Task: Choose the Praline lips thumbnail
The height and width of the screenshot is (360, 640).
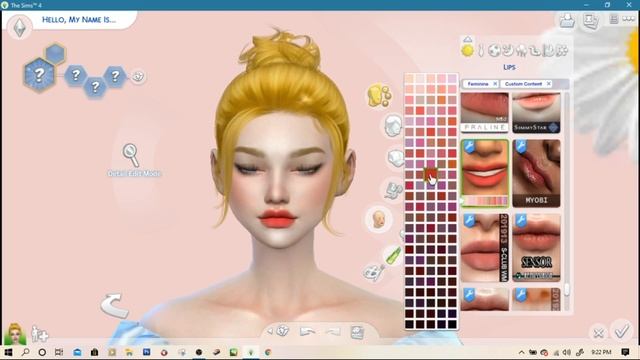Action: coord(485,113)
